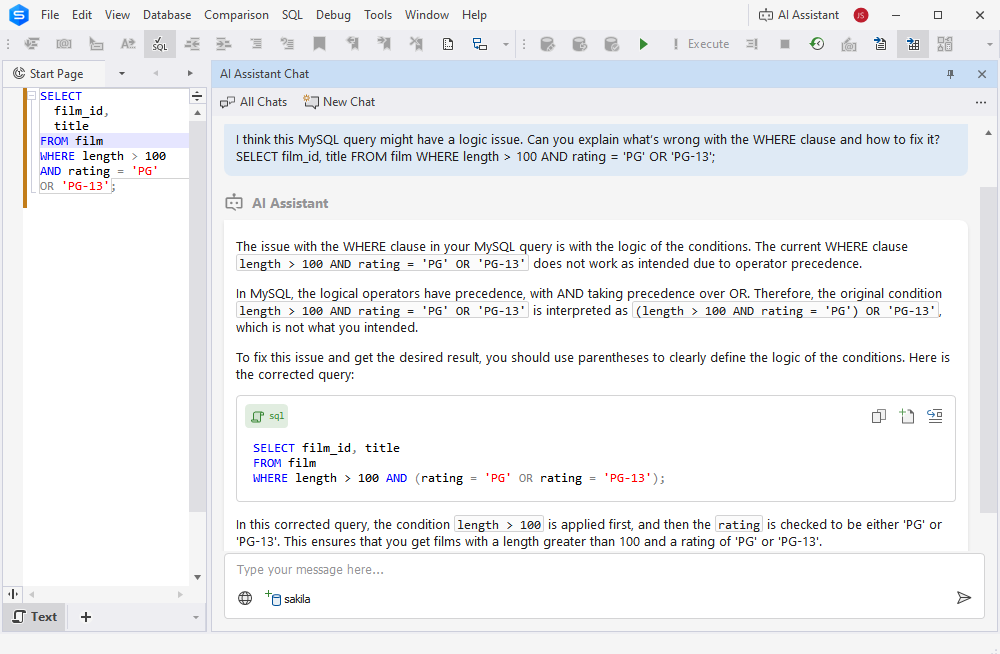1000x654 pixels.
Task: Send the chat message
Action: (963, 597)
